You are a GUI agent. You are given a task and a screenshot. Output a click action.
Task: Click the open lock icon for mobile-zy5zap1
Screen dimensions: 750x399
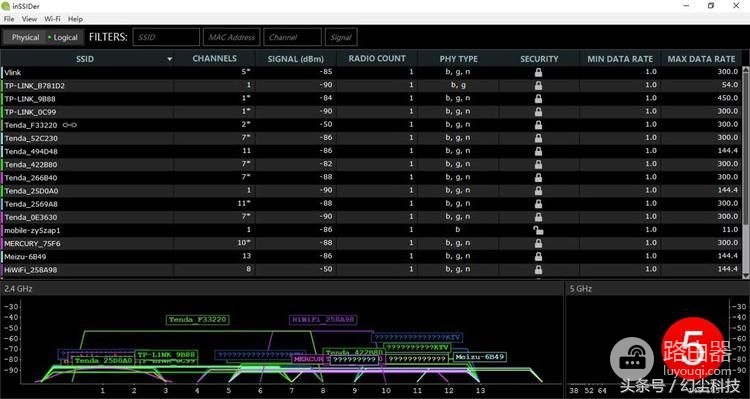point(538,230)
